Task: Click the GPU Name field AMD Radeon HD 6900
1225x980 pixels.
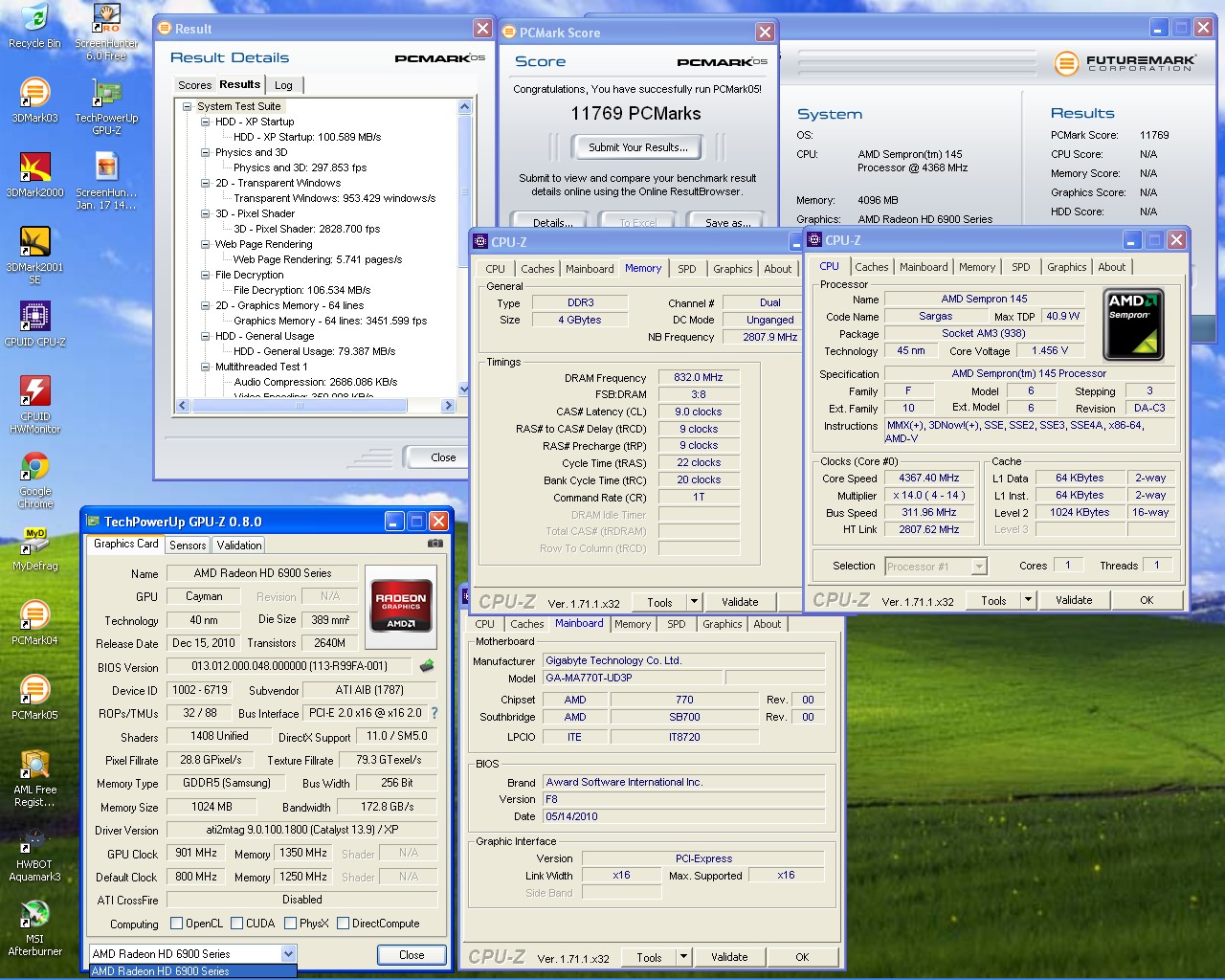Action: 262,573
